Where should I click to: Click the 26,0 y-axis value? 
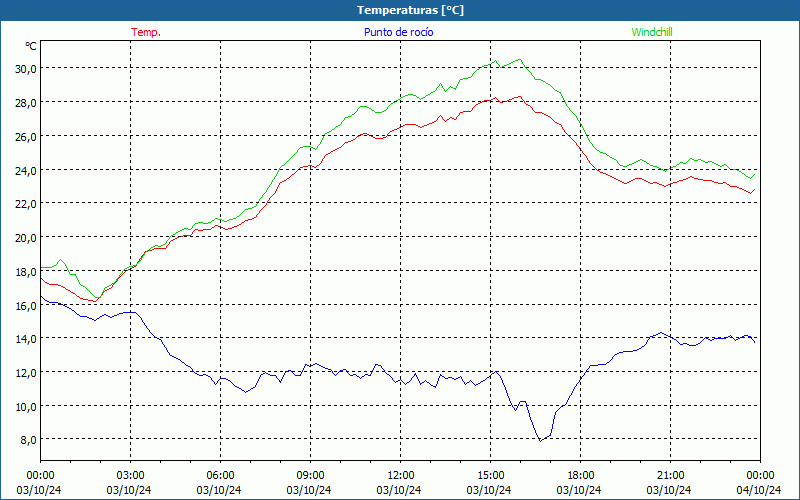(26, 137)
